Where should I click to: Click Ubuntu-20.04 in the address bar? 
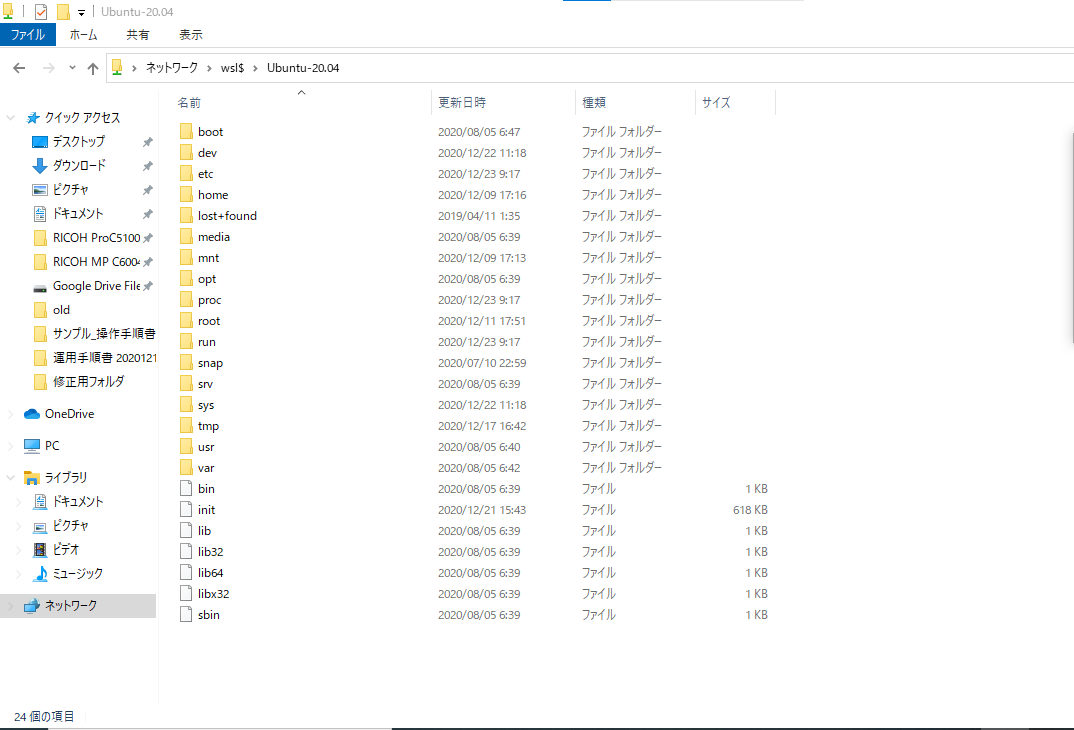[303, 68]
